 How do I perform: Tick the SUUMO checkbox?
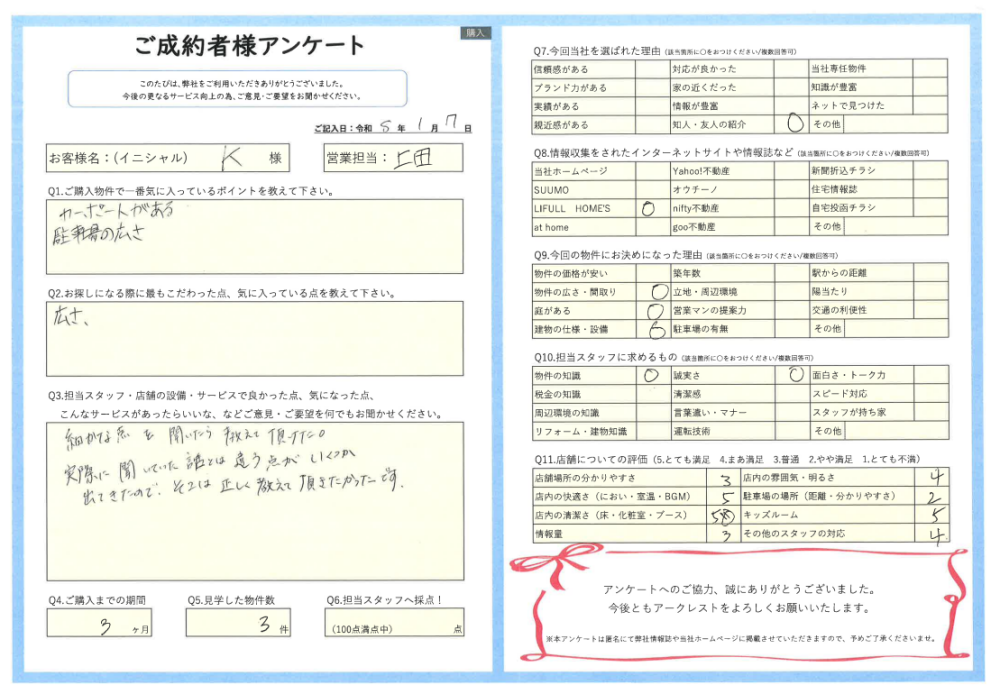pyautogui.click(x=651, y=189)
